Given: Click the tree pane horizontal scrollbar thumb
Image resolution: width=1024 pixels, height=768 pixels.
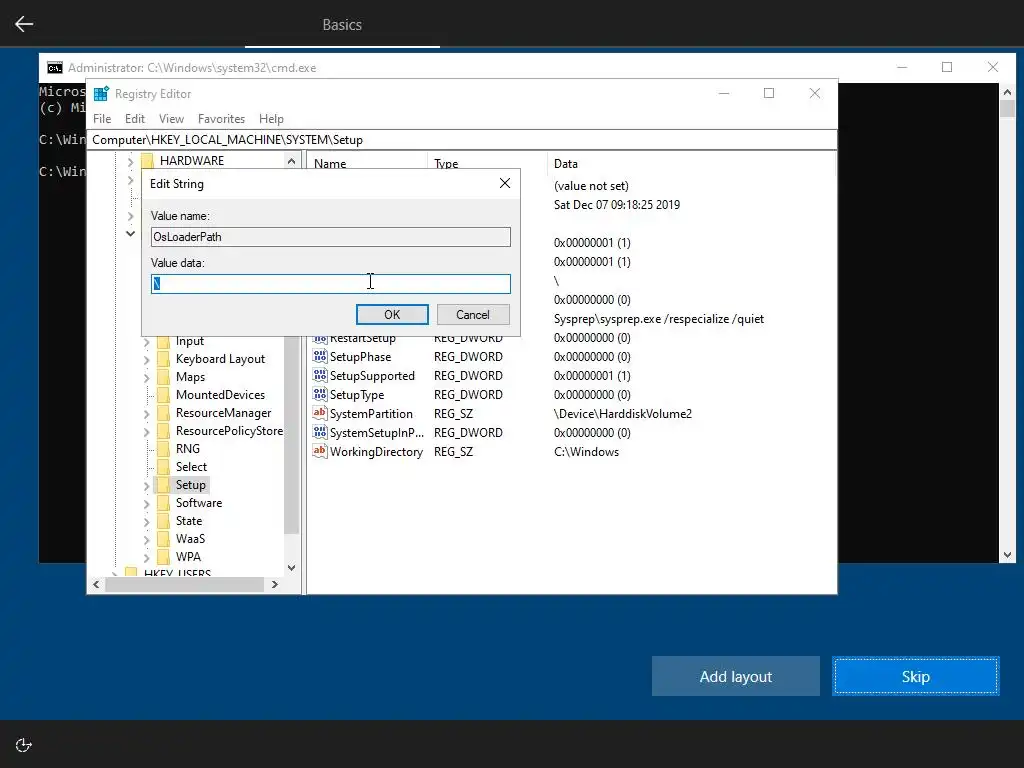Looking at the screenshot, I should (184, 584).
